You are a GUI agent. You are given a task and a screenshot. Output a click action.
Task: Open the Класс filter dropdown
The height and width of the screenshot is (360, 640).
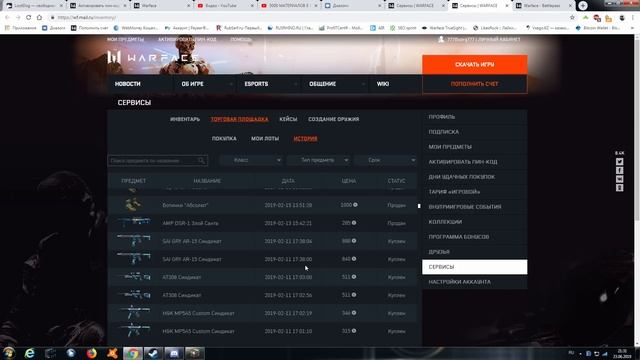[251, 160]
